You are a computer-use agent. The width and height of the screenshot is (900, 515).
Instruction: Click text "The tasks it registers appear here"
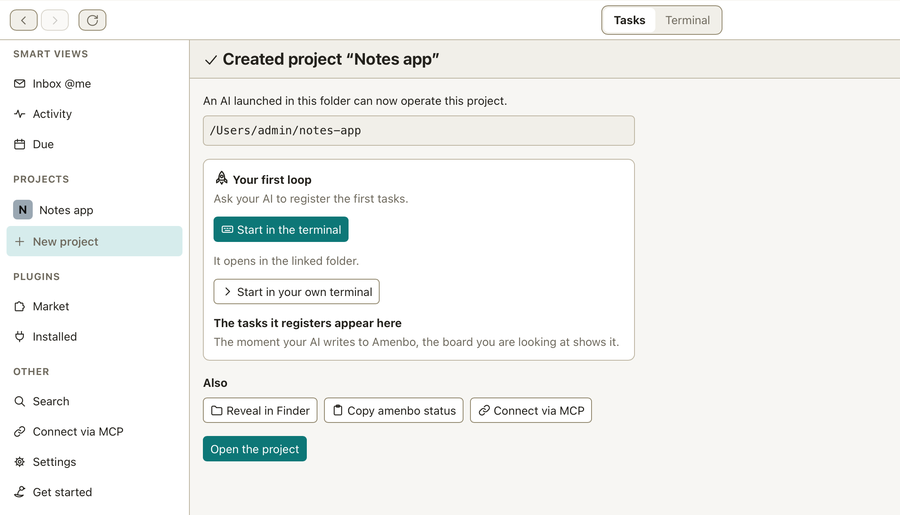click(x=308, y=323)
